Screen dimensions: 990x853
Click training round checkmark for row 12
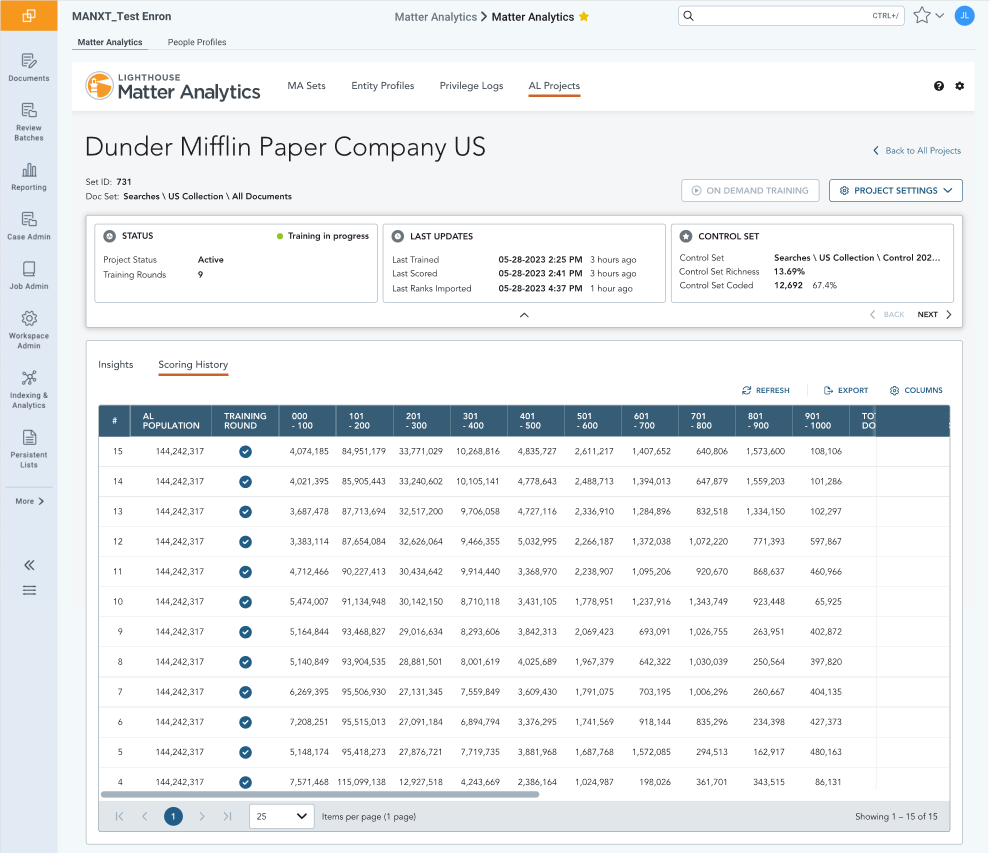coord(246,542)
